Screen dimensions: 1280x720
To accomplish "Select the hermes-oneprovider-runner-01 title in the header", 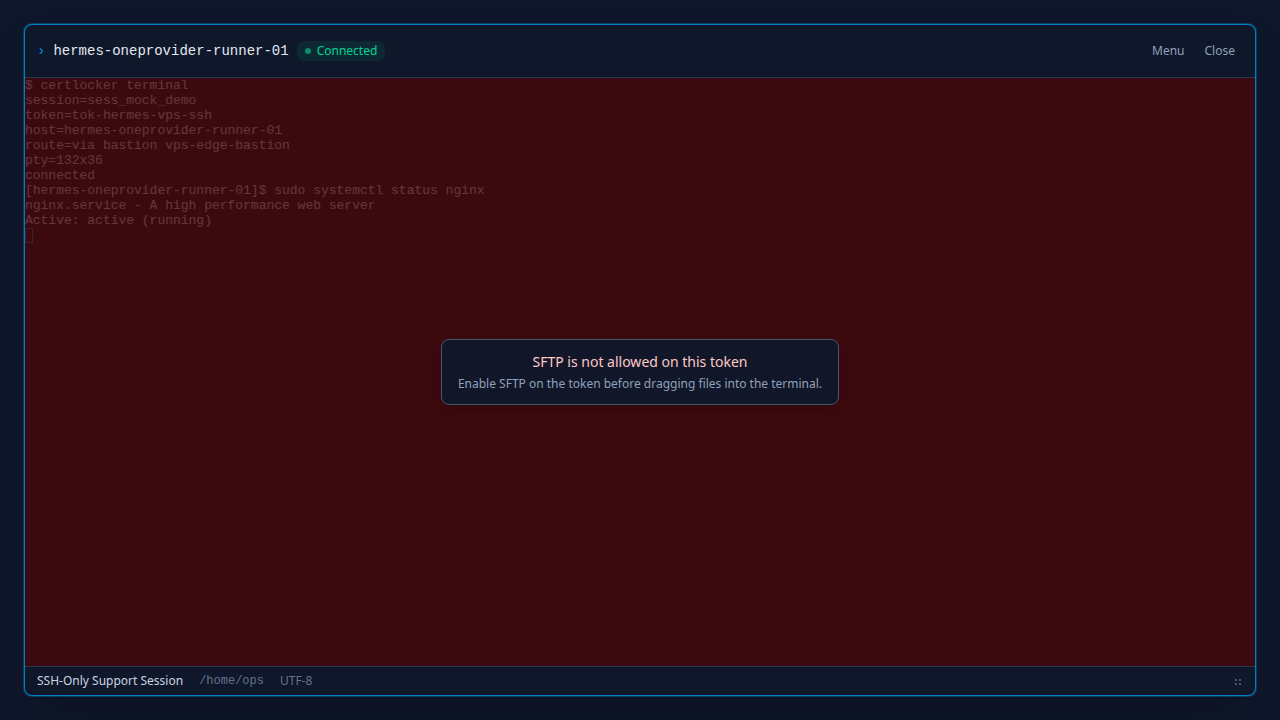I will pos(171,51).
